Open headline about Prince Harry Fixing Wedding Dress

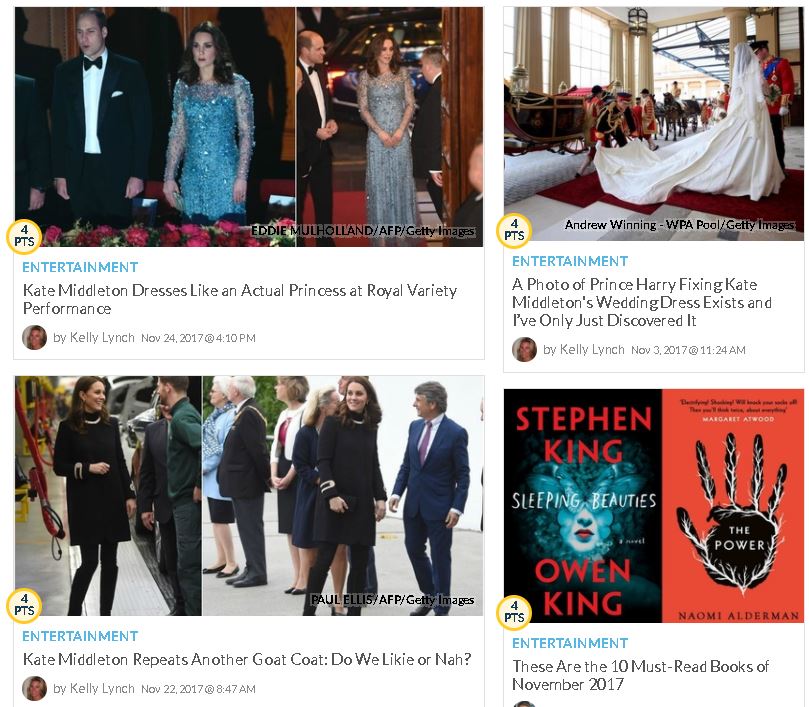[x=642, y=302]
